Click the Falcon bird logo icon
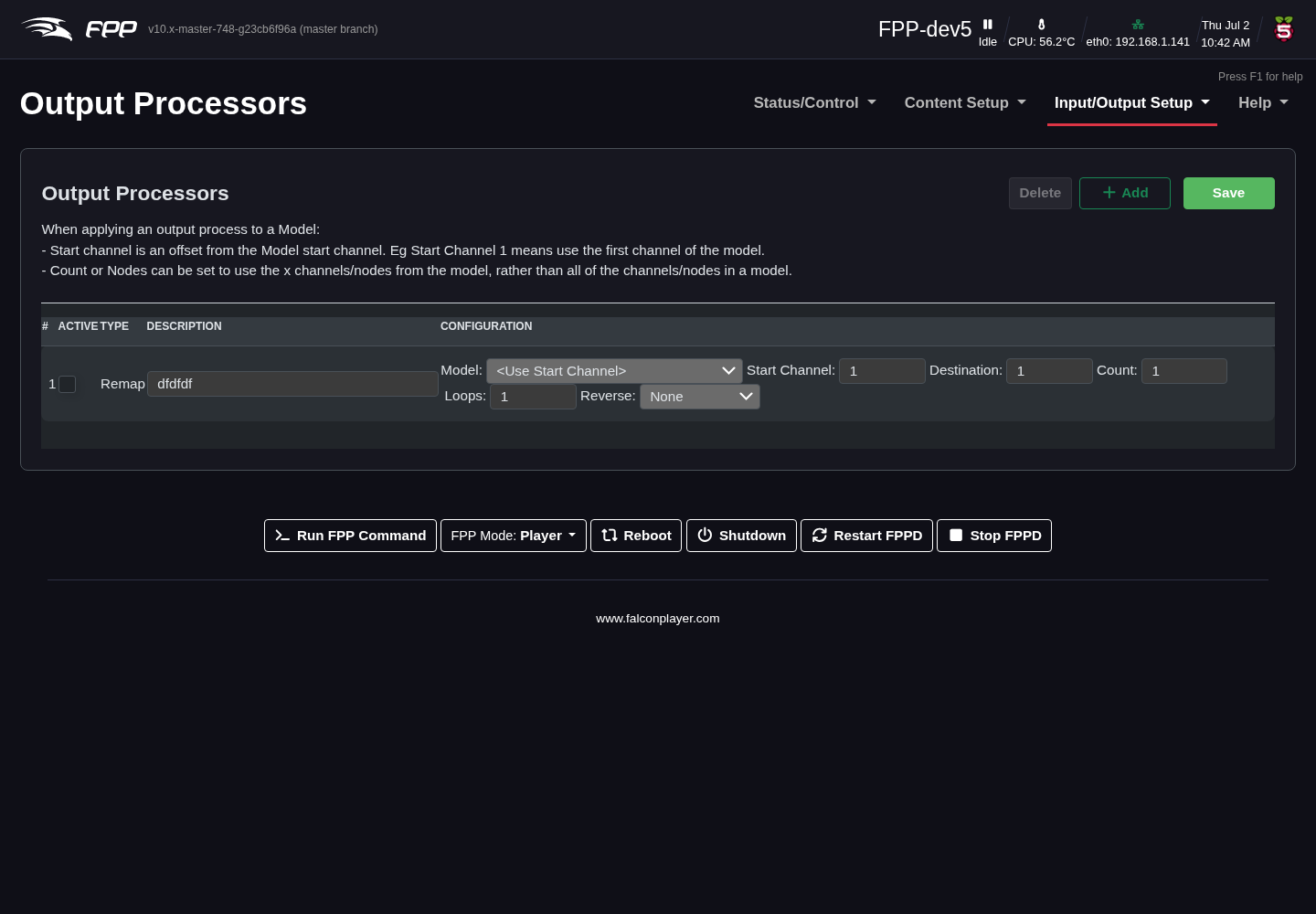The height and width of the screenshot is (914, 1316). 47,29
